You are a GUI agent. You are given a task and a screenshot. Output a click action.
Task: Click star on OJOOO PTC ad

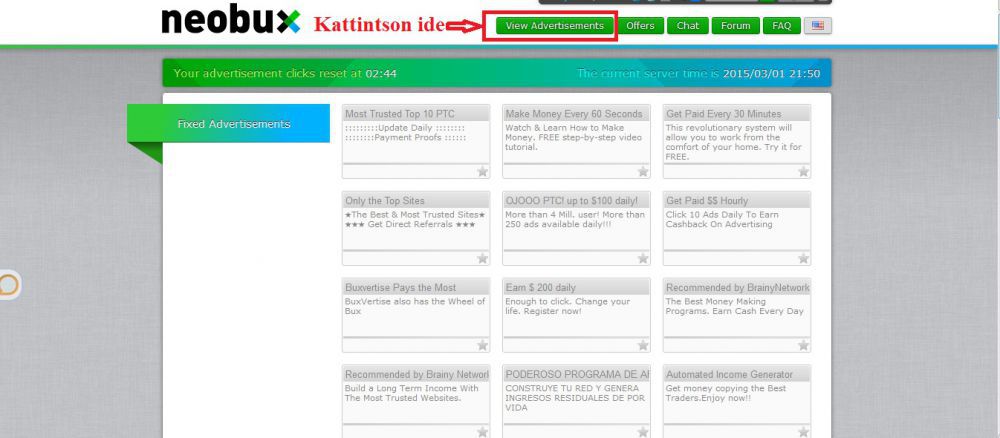(643, 259)
